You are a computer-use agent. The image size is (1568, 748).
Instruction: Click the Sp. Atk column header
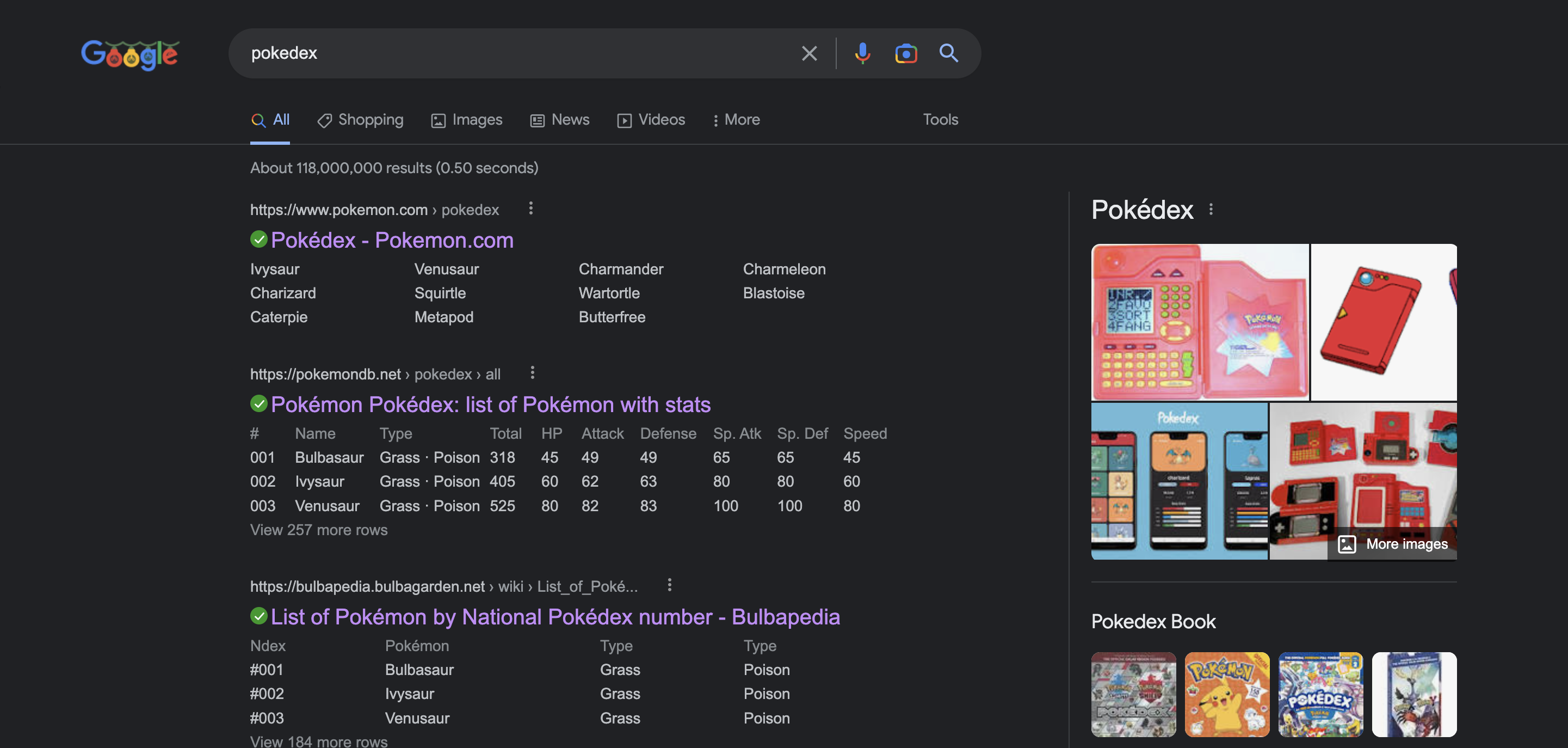coord(737,434)
